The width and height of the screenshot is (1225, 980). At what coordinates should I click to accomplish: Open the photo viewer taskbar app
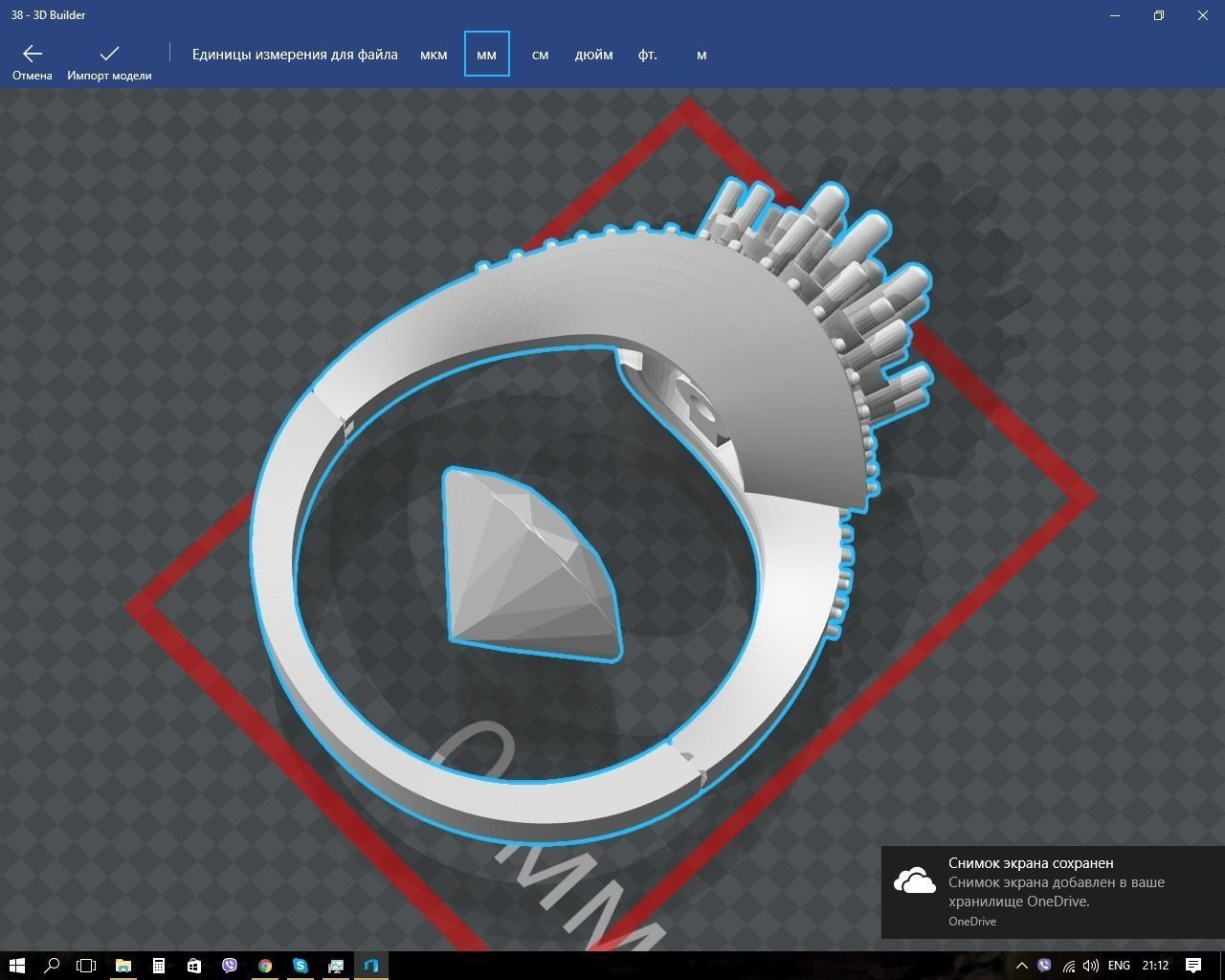[x=336, y=966]
